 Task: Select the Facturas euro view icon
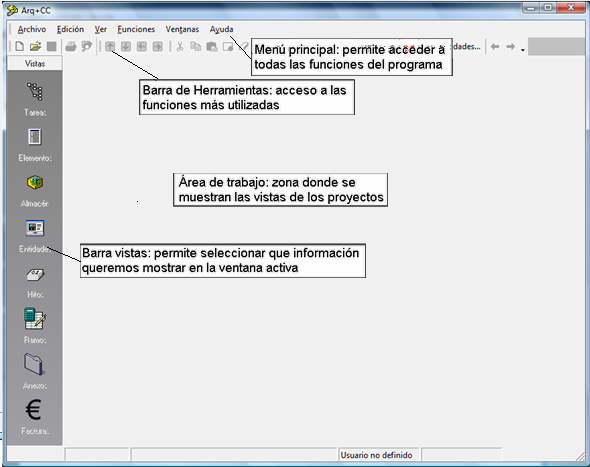click(33, 410)
